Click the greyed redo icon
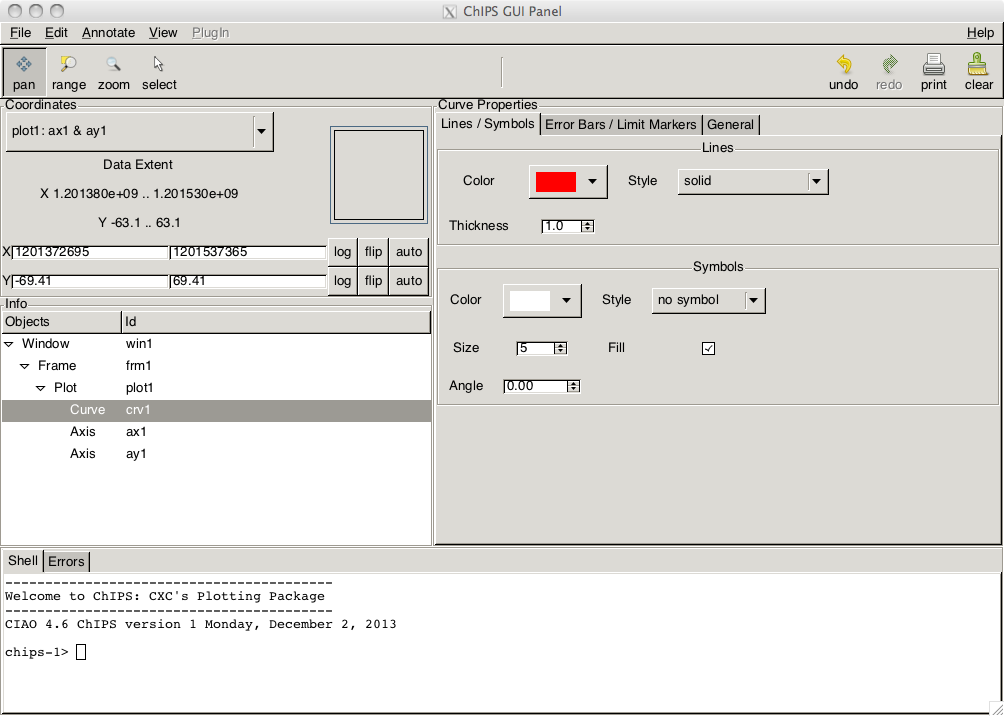 tap(889, 64)
